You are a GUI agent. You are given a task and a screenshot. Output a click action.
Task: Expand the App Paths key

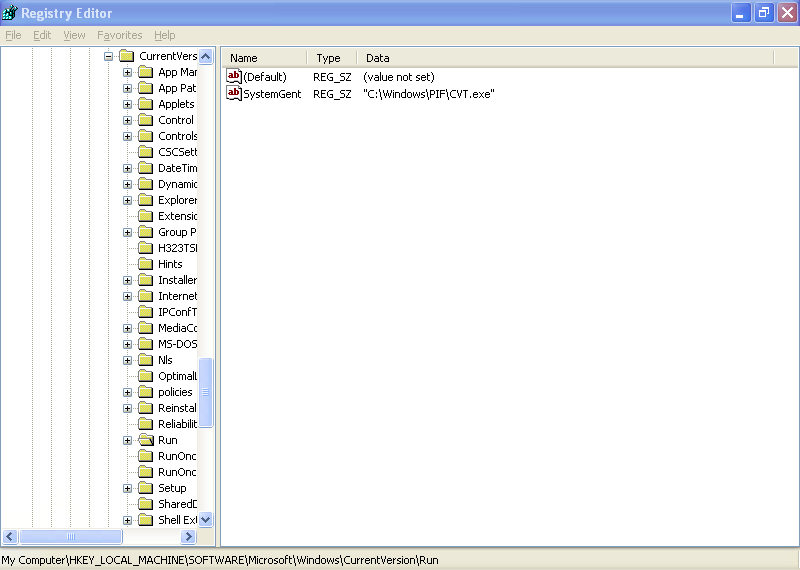tap(128, 88)
